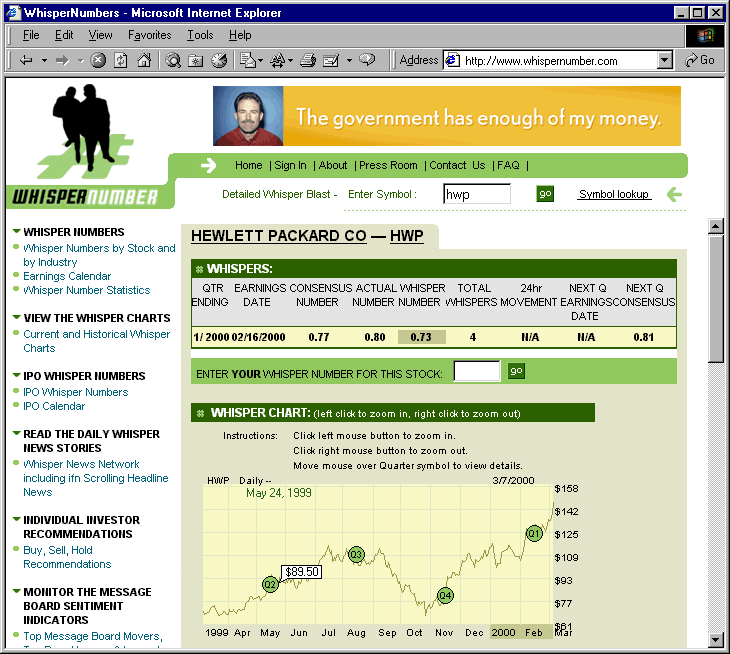Click the vertical scrollbar thumb

[716, 299]
